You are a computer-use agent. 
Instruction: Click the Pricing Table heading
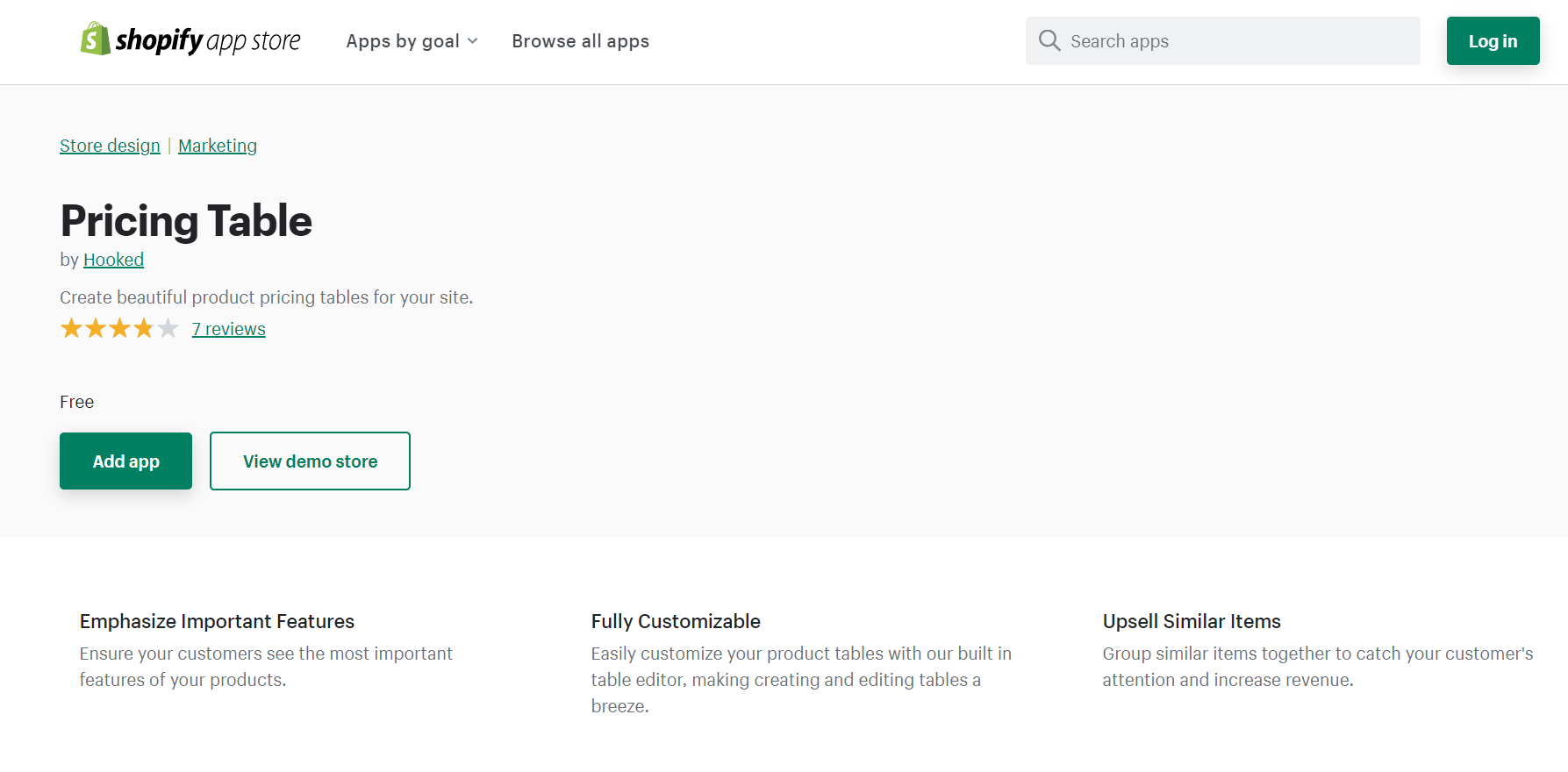[186, 220]
